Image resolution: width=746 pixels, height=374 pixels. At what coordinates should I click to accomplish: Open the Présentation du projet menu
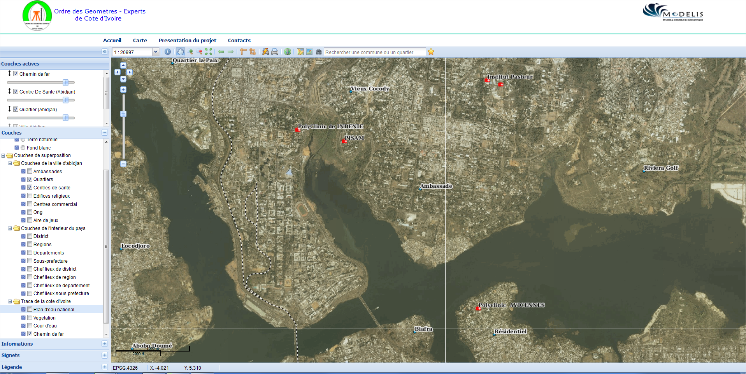pos(187,40)
